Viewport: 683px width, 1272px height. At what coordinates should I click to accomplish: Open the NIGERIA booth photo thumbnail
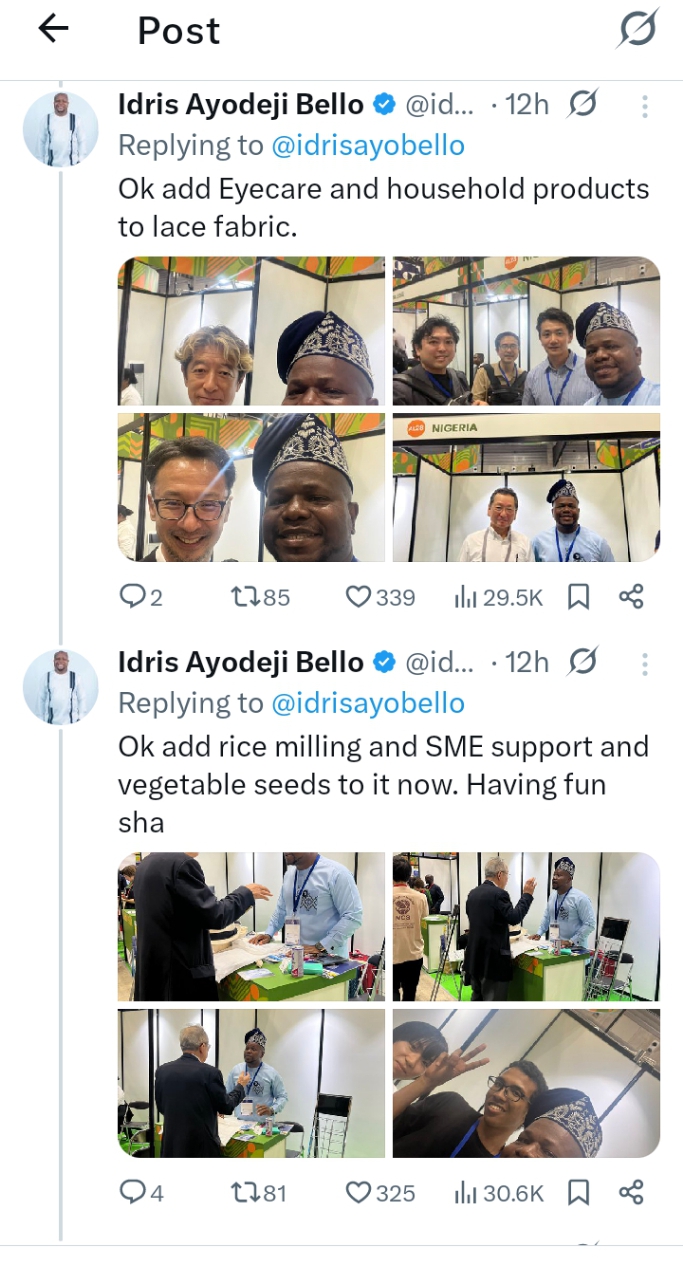point(527,487)
